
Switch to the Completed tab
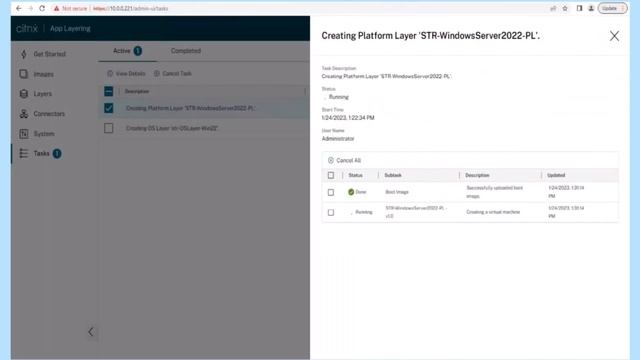point(186,51)
